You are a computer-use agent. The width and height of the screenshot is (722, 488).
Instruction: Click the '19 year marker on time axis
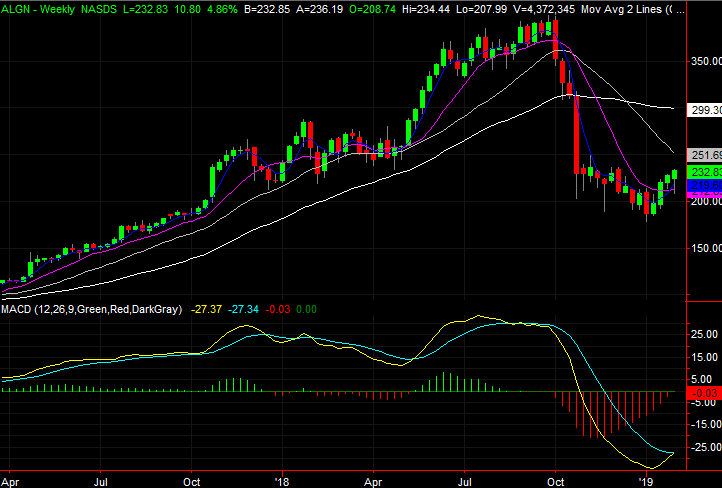(646, 482)
